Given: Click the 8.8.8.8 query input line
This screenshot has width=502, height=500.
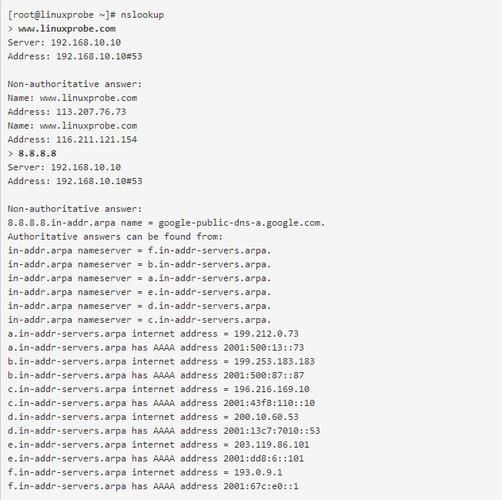Looking at the screenshot, I should click(x=32, y=153).
